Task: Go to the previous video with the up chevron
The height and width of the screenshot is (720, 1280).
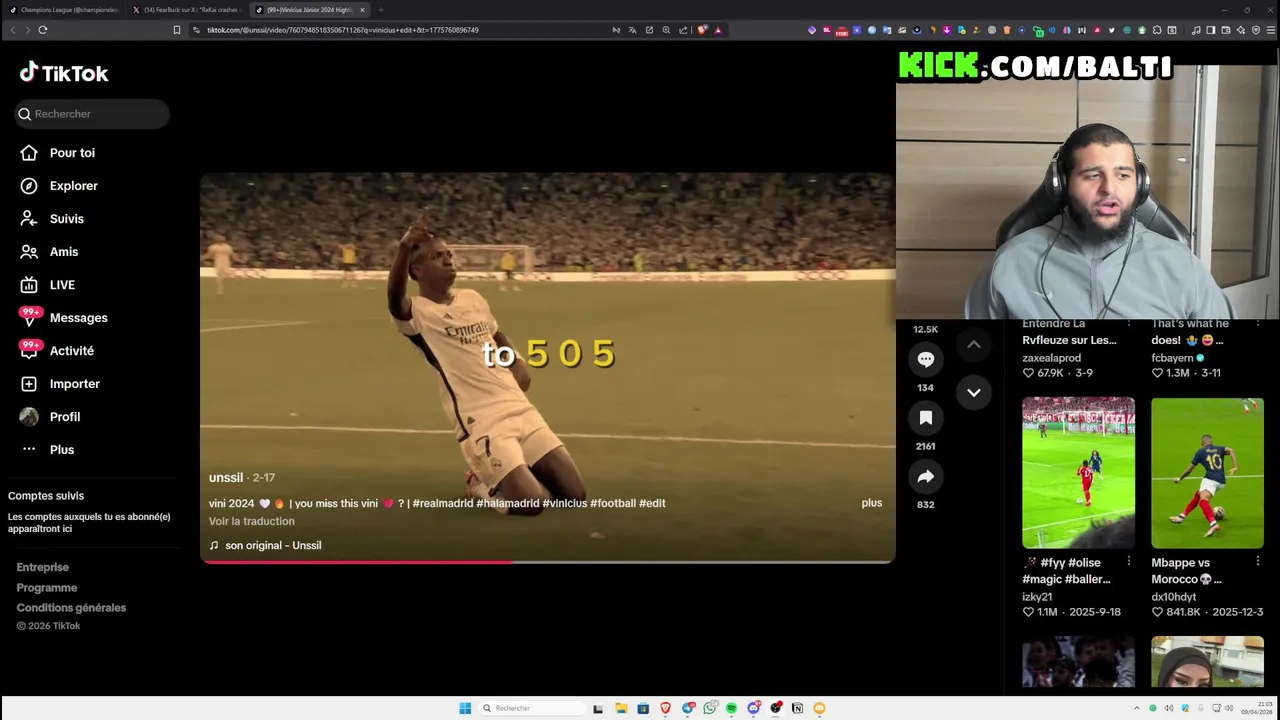Action: click(974, 344)
